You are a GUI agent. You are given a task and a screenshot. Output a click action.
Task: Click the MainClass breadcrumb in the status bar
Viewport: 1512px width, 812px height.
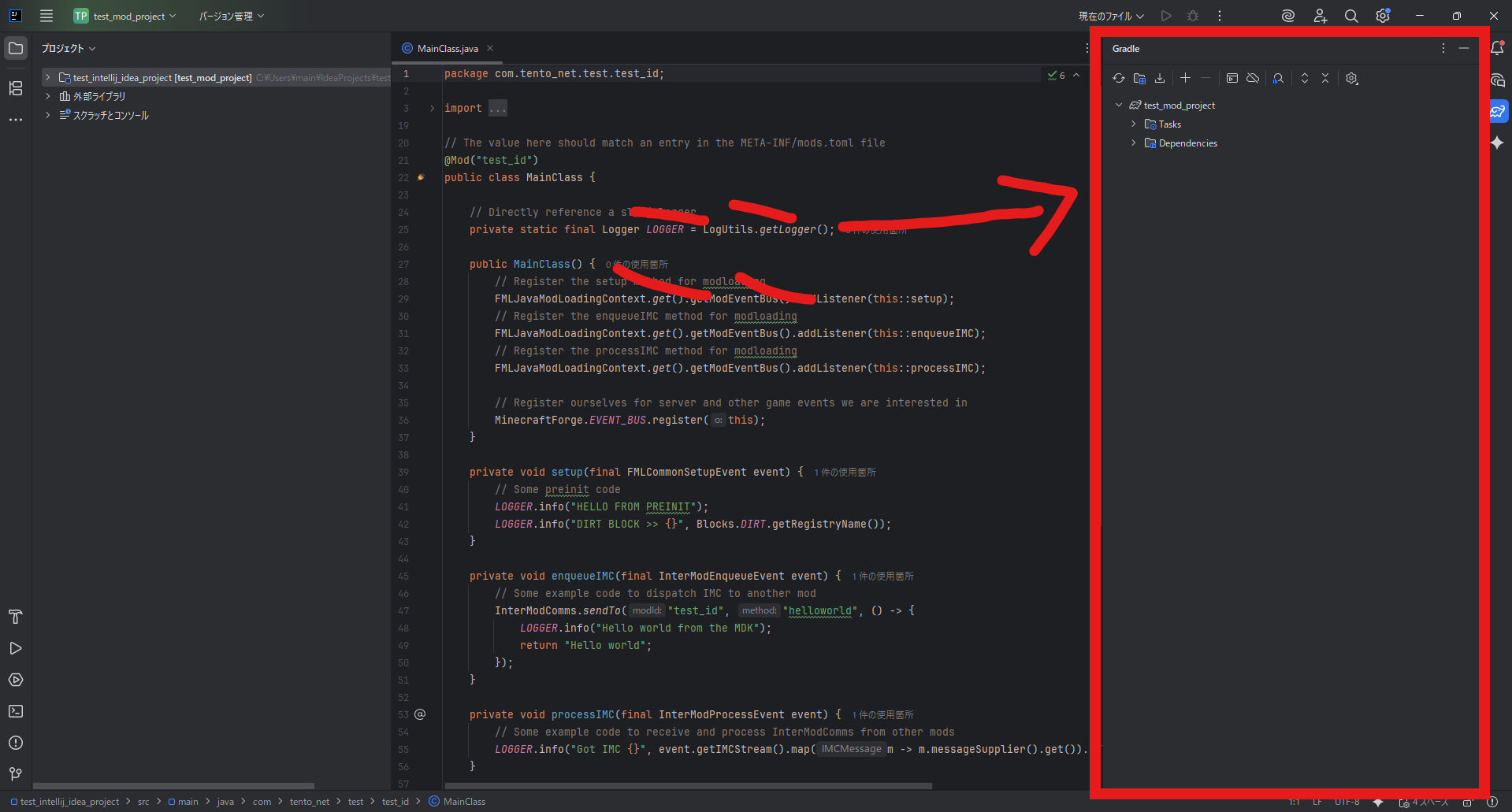(x=463, y=802)
